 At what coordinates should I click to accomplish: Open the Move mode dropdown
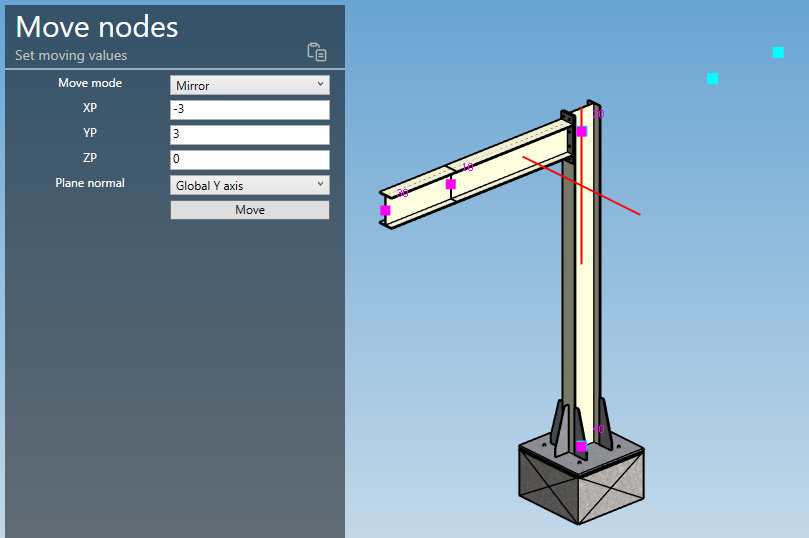250,85
